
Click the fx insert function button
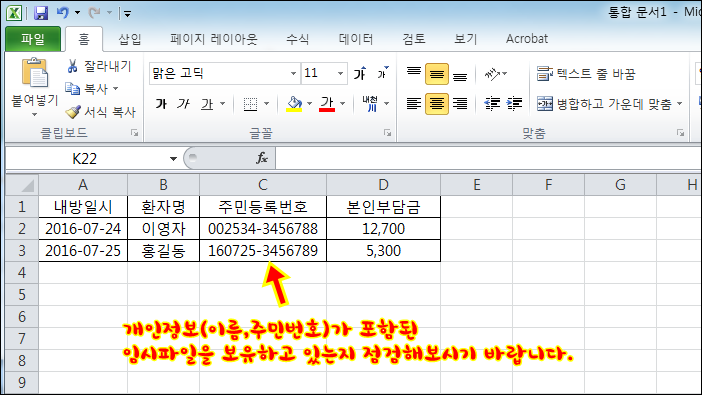click(262, 158)
